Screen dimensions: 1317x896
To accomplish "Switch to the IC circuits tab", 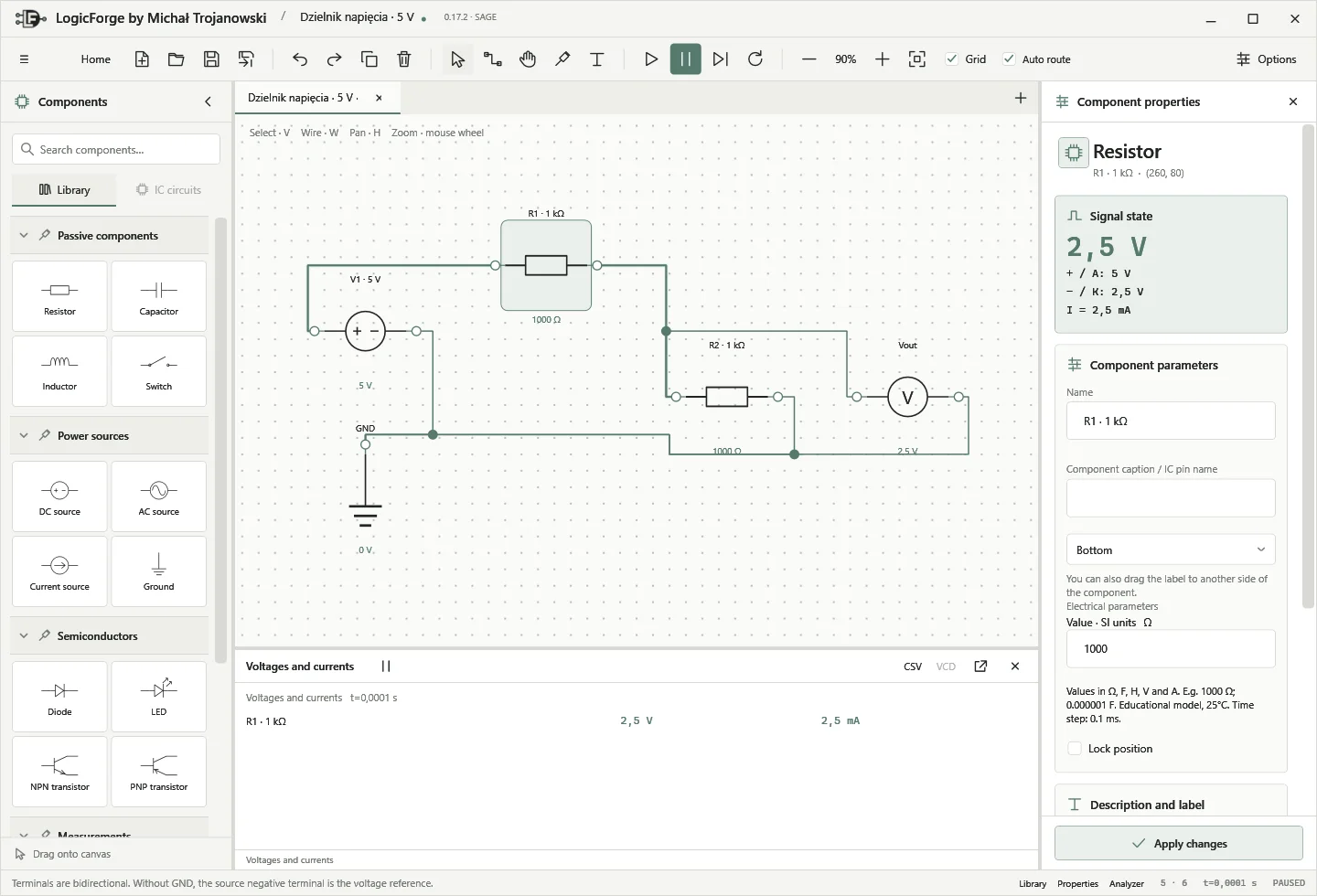I will [x=168, y=190].
